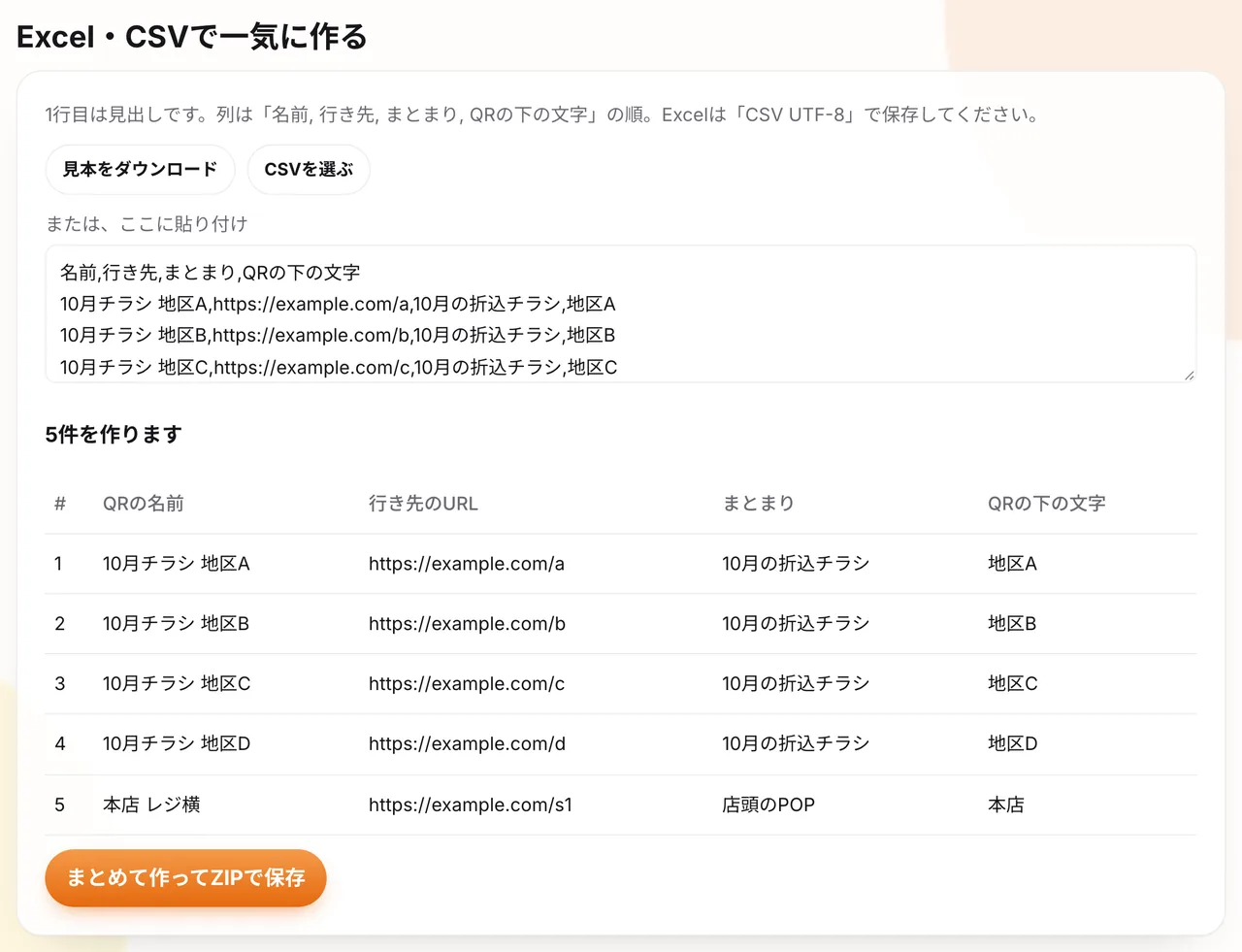
Task: Open the CSVを選ぶ file picker button
Action: [309, 170]
